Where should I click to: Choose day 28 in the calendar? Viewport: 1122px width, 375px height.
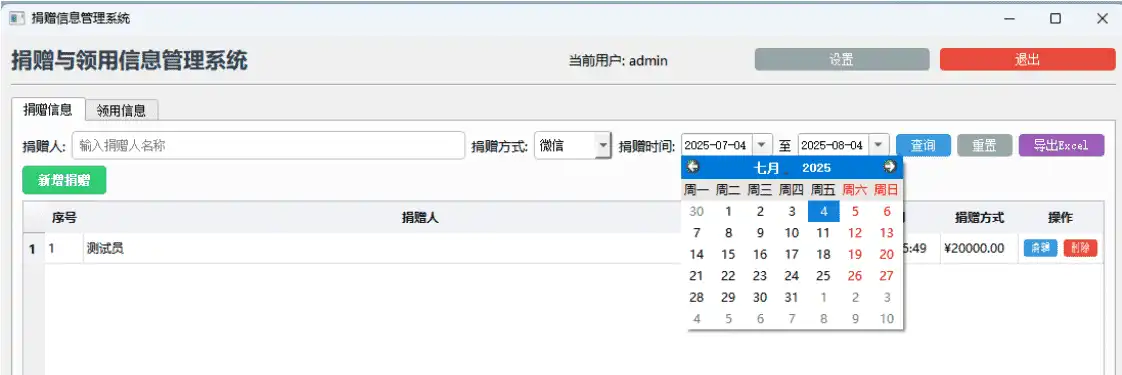(696, 297)
